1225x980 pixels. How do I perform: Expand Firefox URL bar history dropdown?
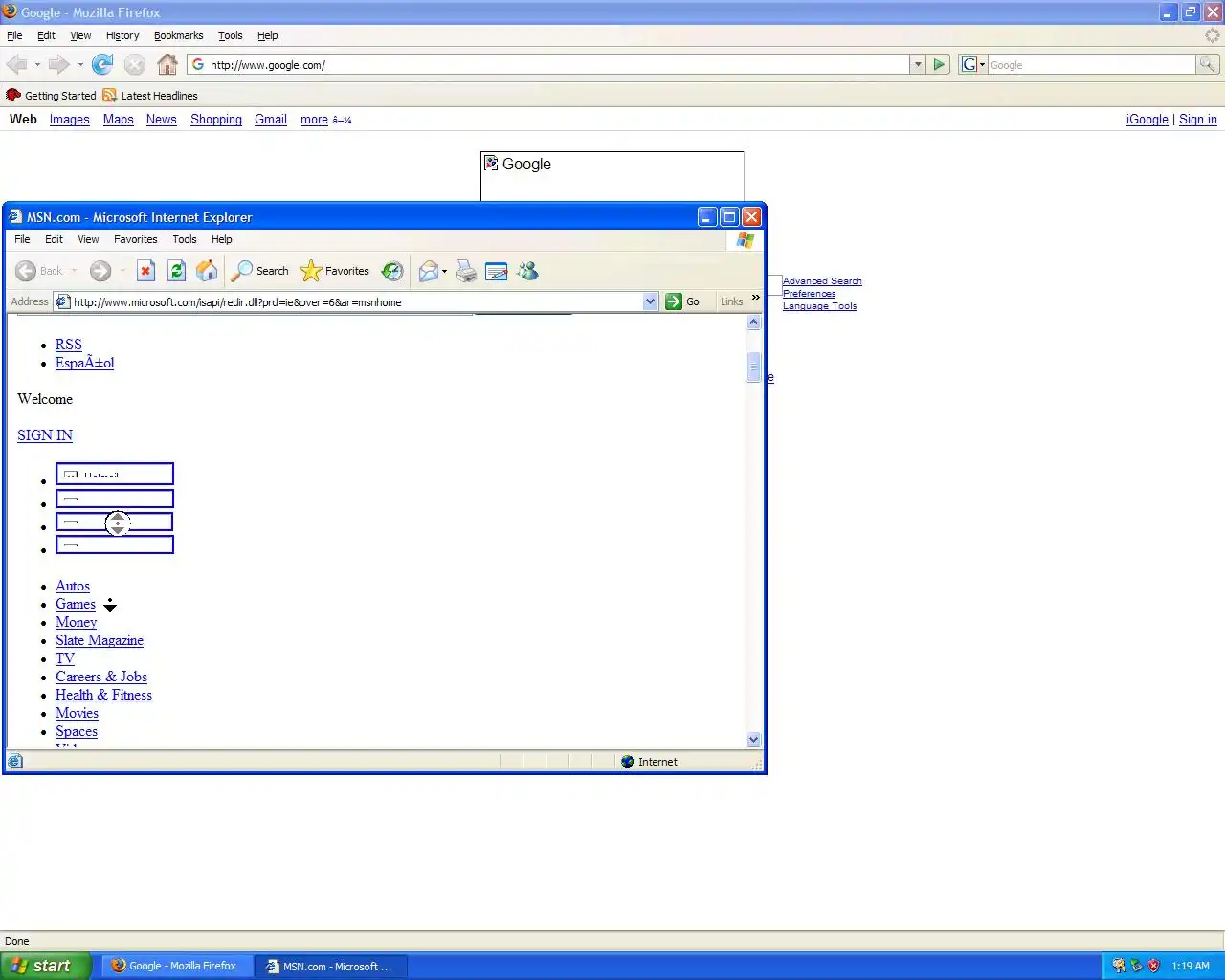click(x=918, y=64)
